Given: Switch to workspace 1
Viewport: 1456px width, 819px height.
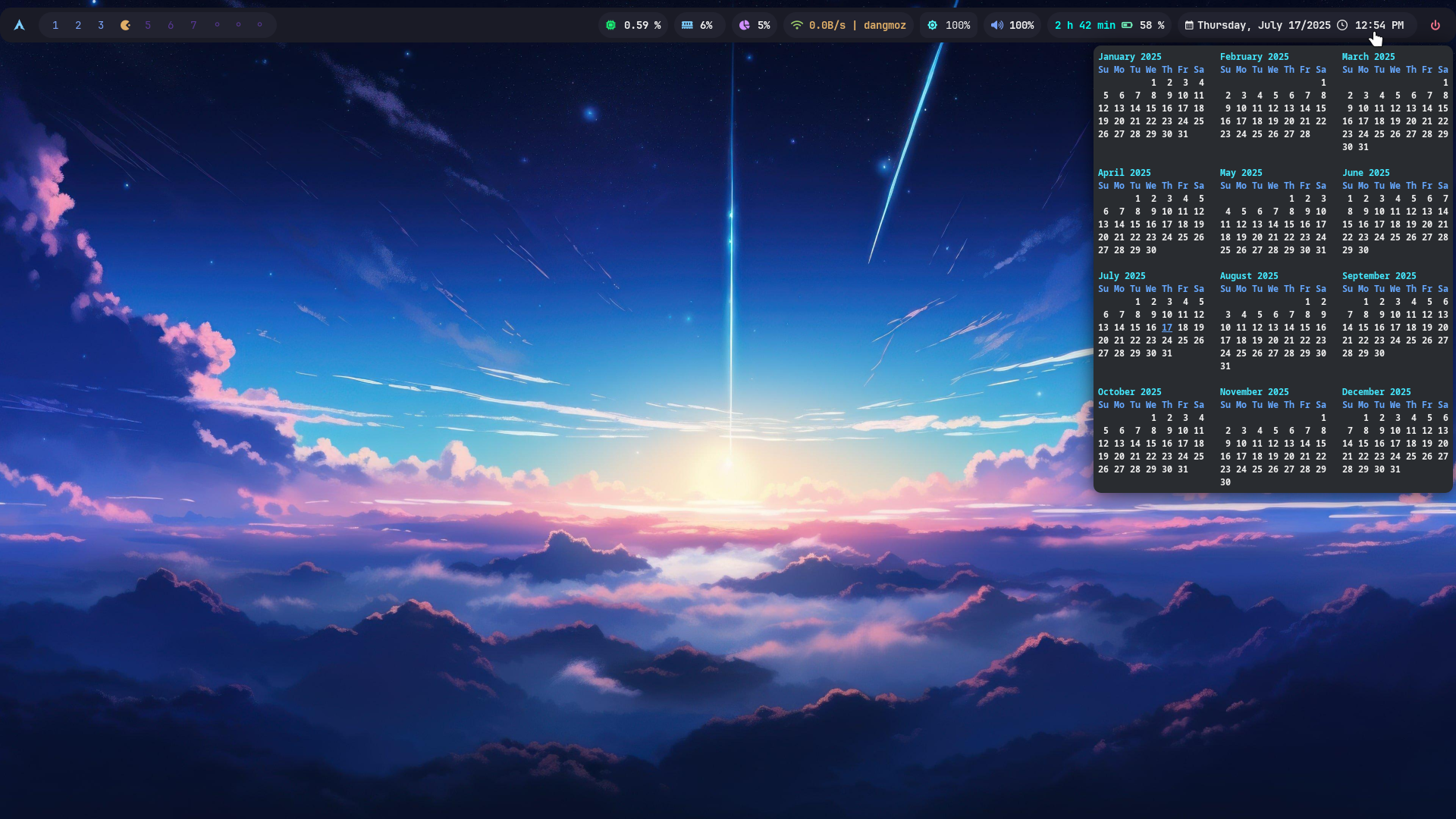Looking at the screenshot, I should (55, 25).
